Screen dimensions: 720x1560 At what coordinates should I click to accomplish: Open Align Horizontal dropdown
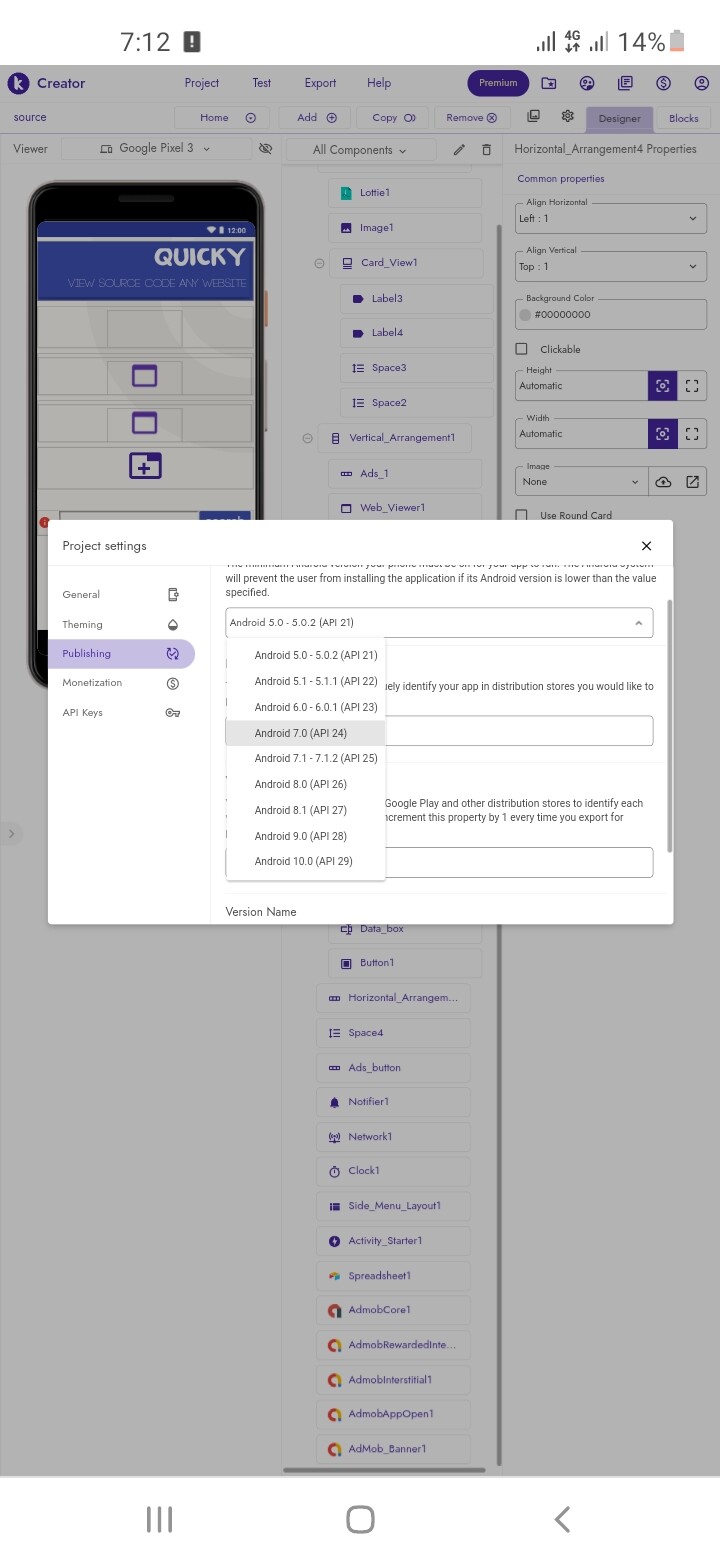pos(610,218)
